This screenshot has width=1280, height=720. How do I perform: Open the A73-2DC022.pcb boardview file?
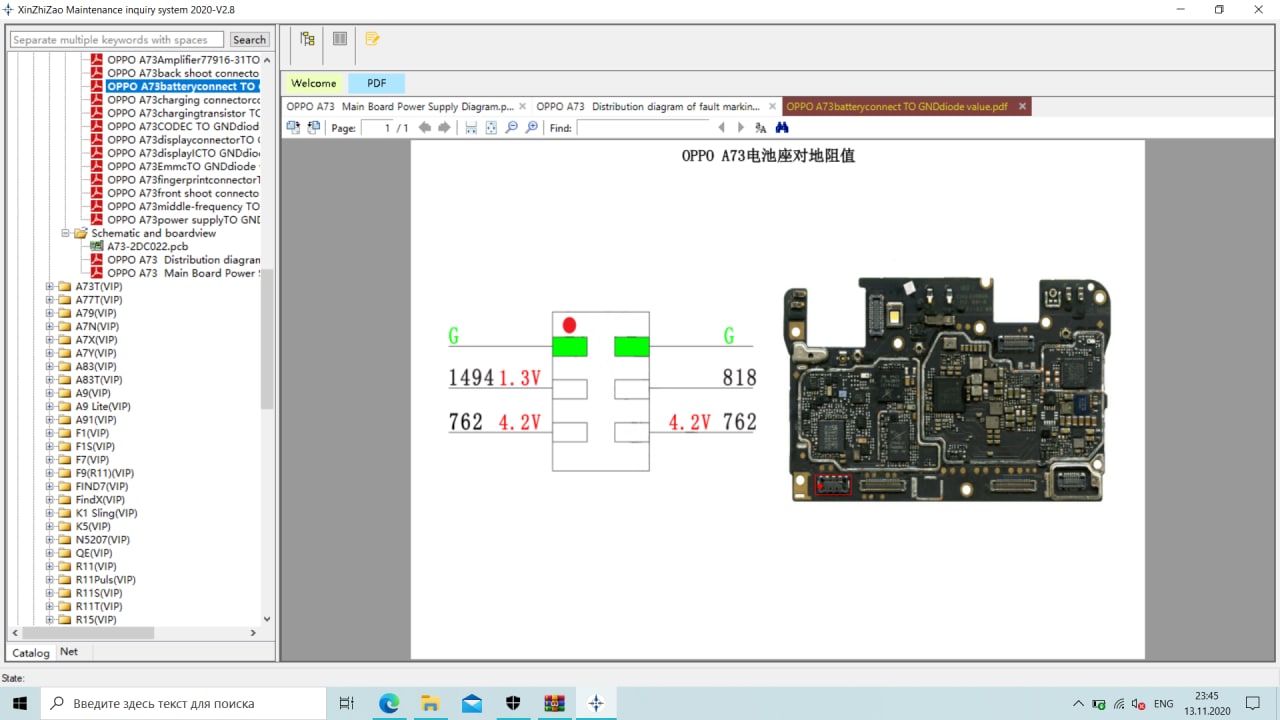click(148, 246)
